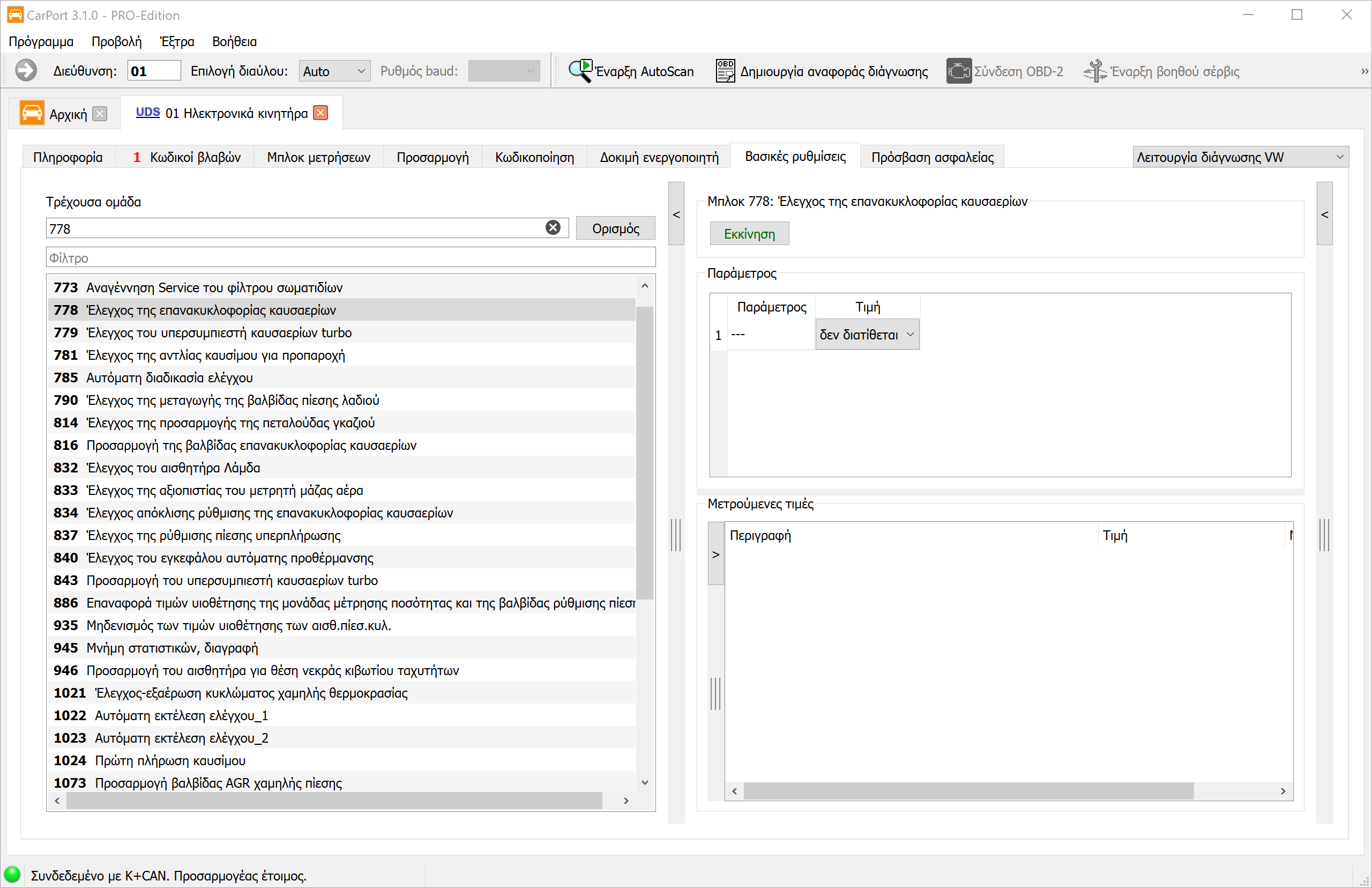Click the Ορισμός button
1372x888 pixels.
tap(615, 228)
